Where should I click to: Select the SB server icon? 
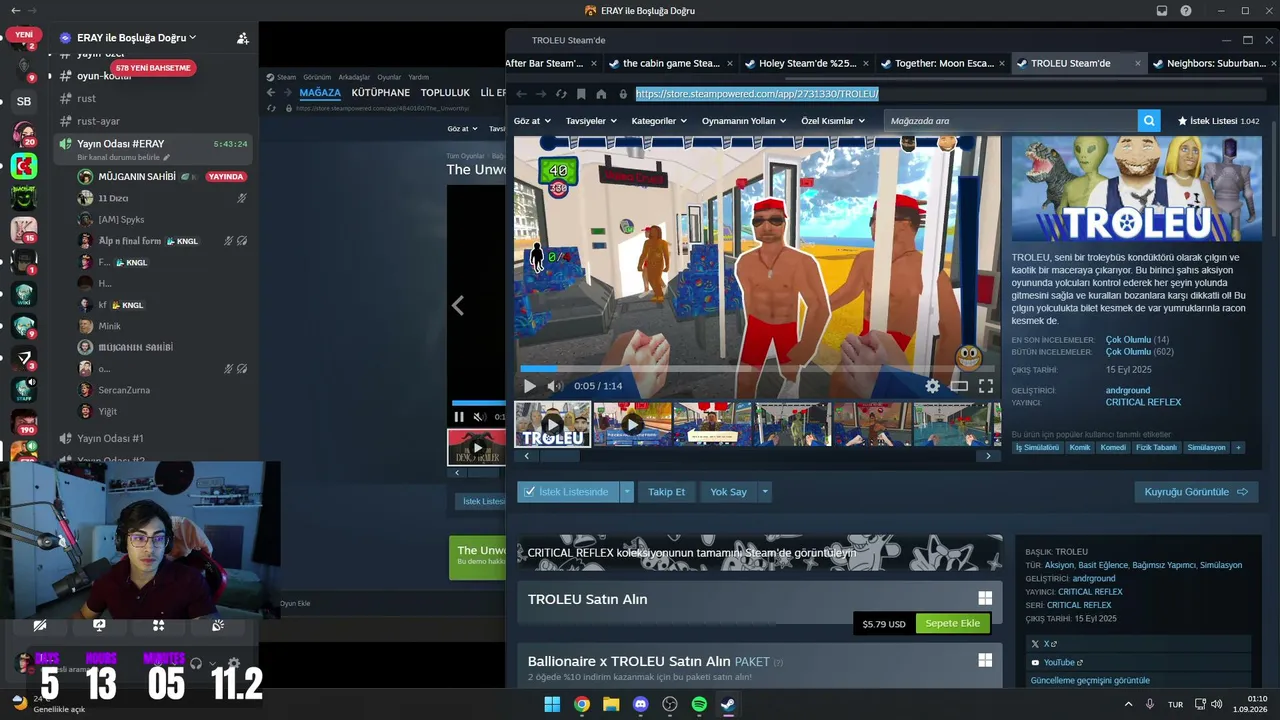24,101
